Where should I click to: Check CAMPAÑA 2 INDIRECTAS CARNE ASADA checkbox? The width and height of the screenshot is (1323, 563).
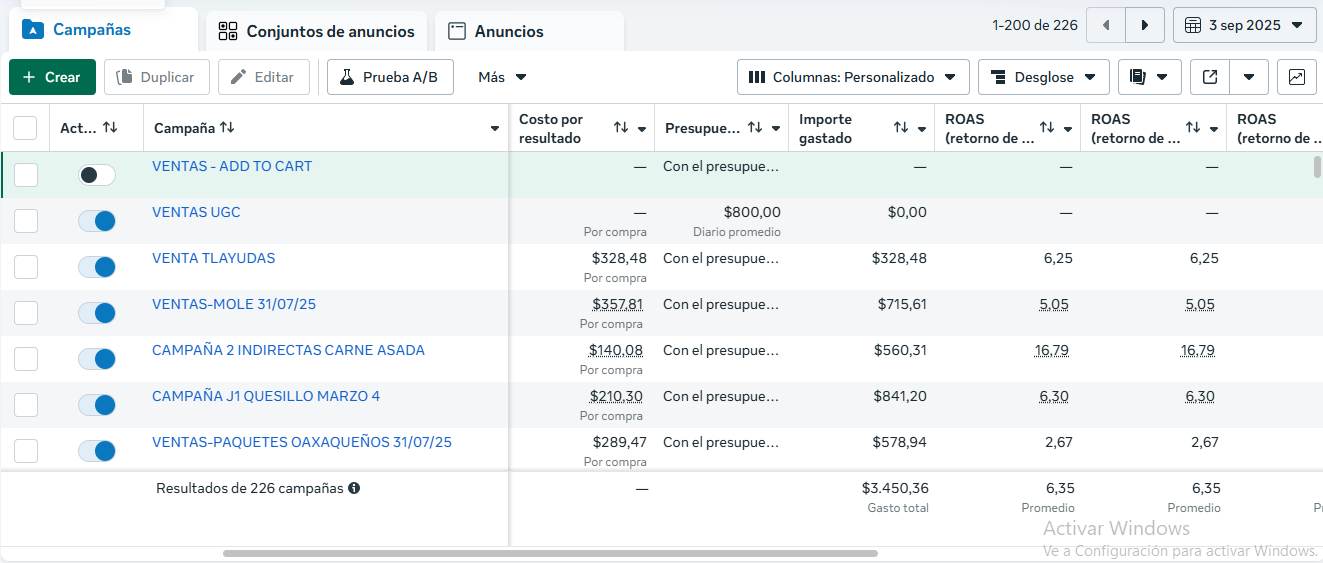click(25, 359)
